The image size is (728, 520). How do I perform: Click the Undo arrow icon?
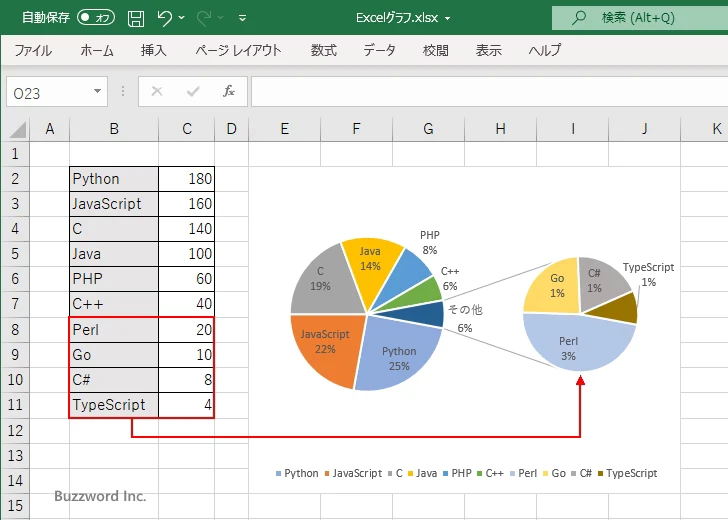click(x=164, y=18)
